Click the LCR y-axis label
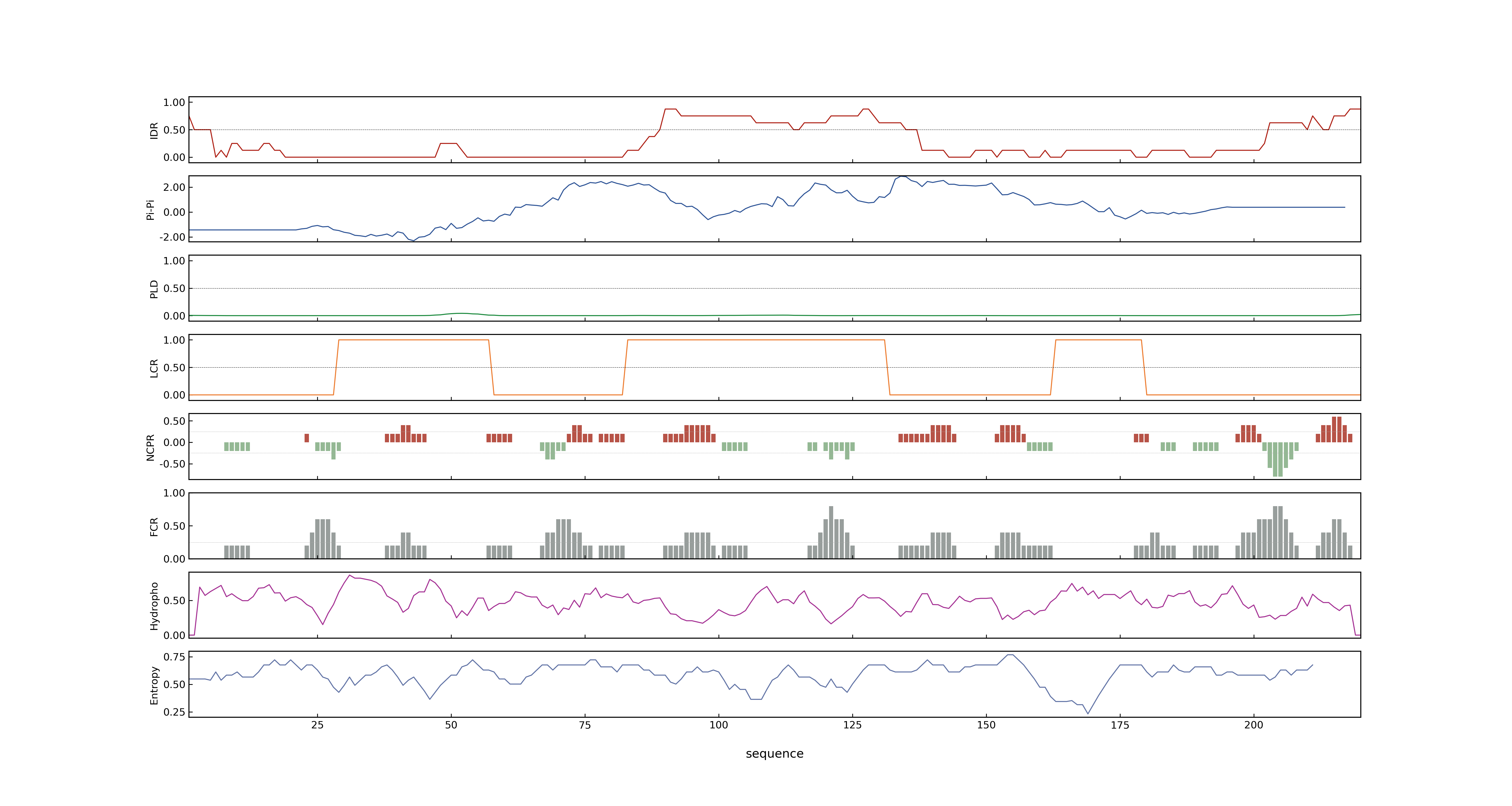 point(154,368)
